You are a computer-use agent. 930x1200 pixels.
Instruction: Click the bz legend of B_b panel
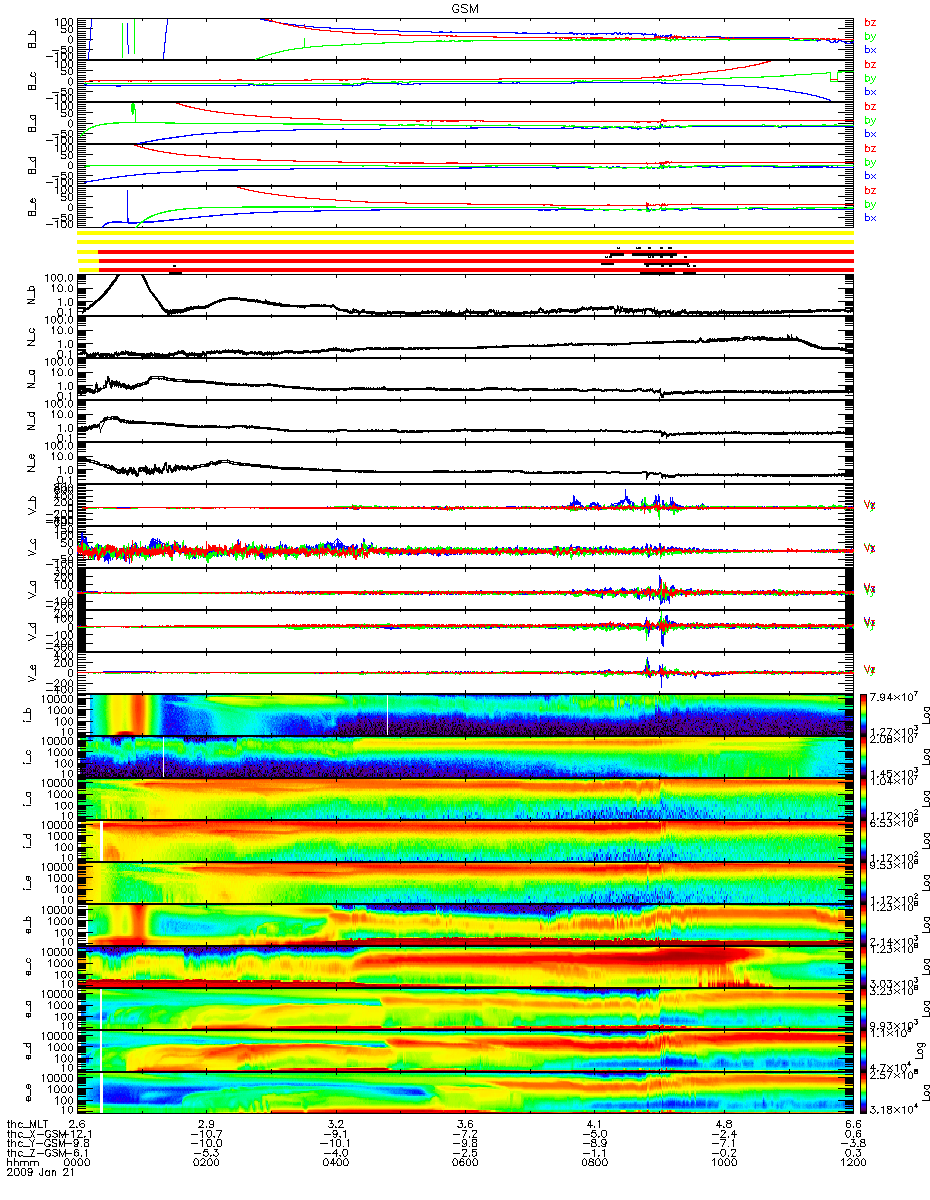click(x=870, y=22)
